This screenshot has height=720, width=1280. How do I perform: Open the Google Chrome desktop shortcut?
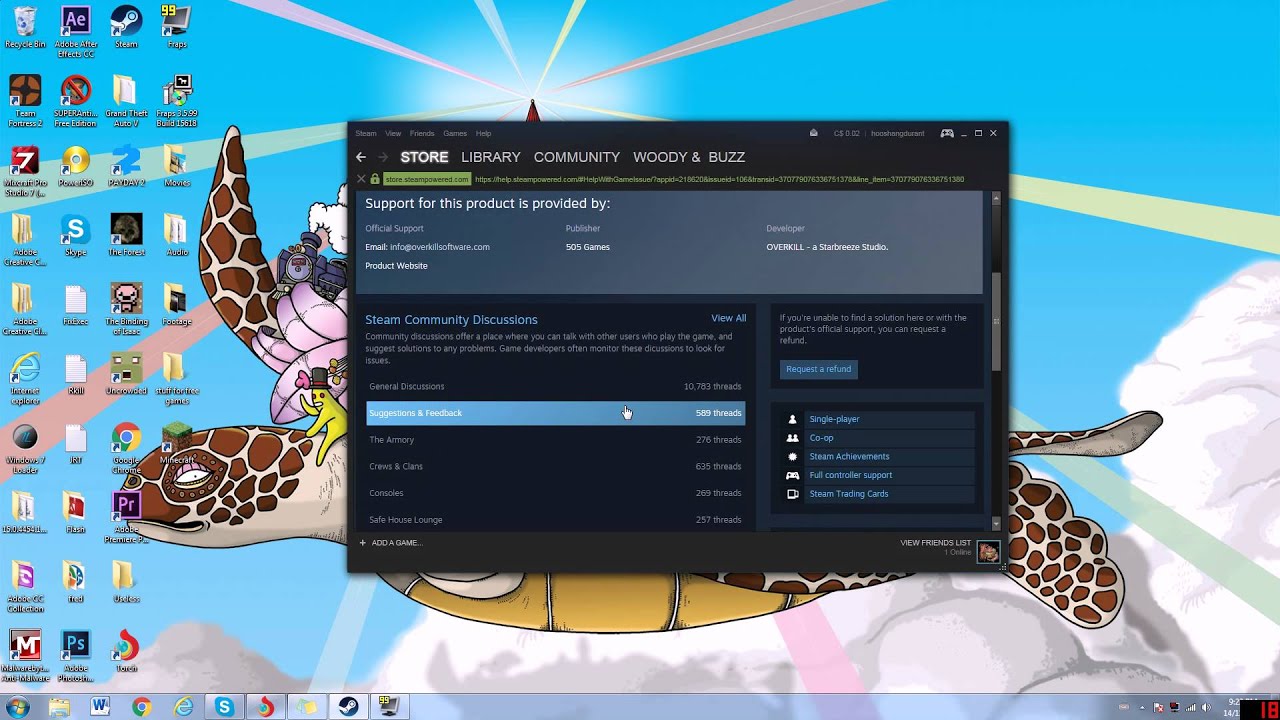point(126,448)
